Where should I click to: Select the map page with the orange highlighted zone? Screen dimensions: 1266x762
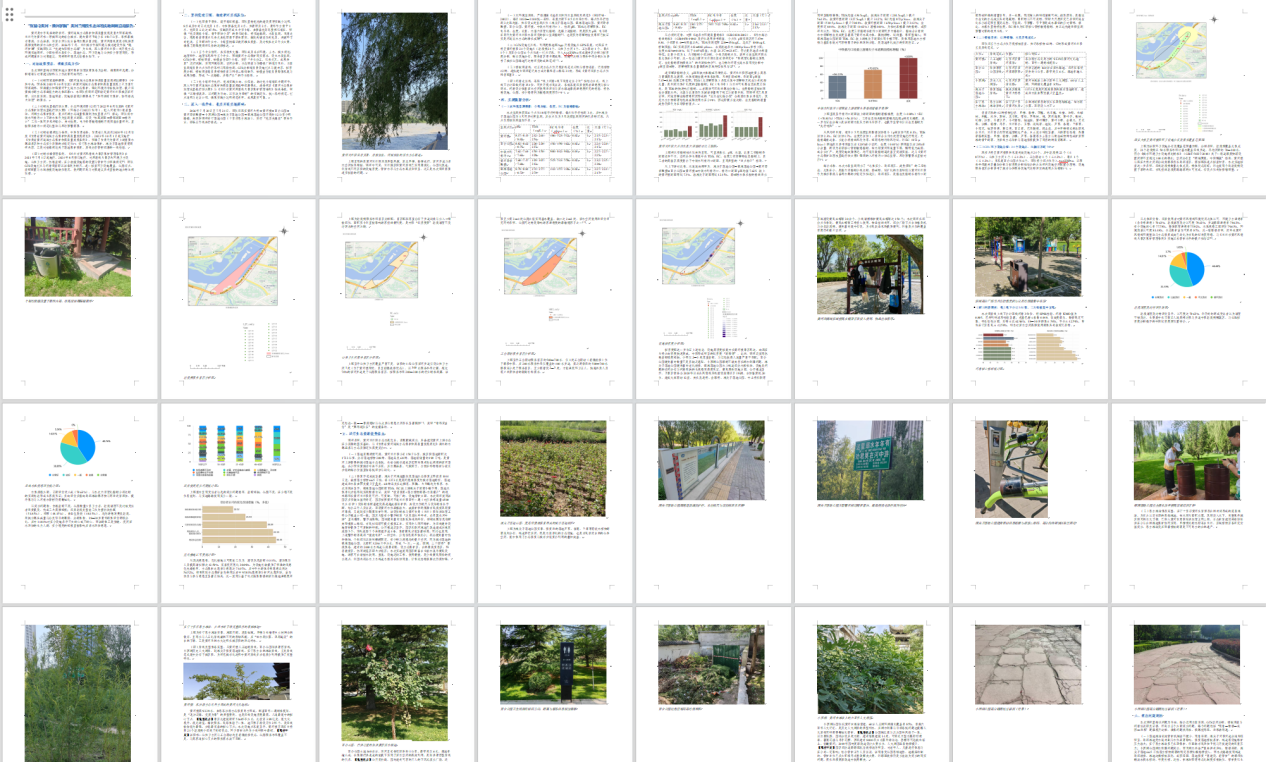[x=553, y=300]
